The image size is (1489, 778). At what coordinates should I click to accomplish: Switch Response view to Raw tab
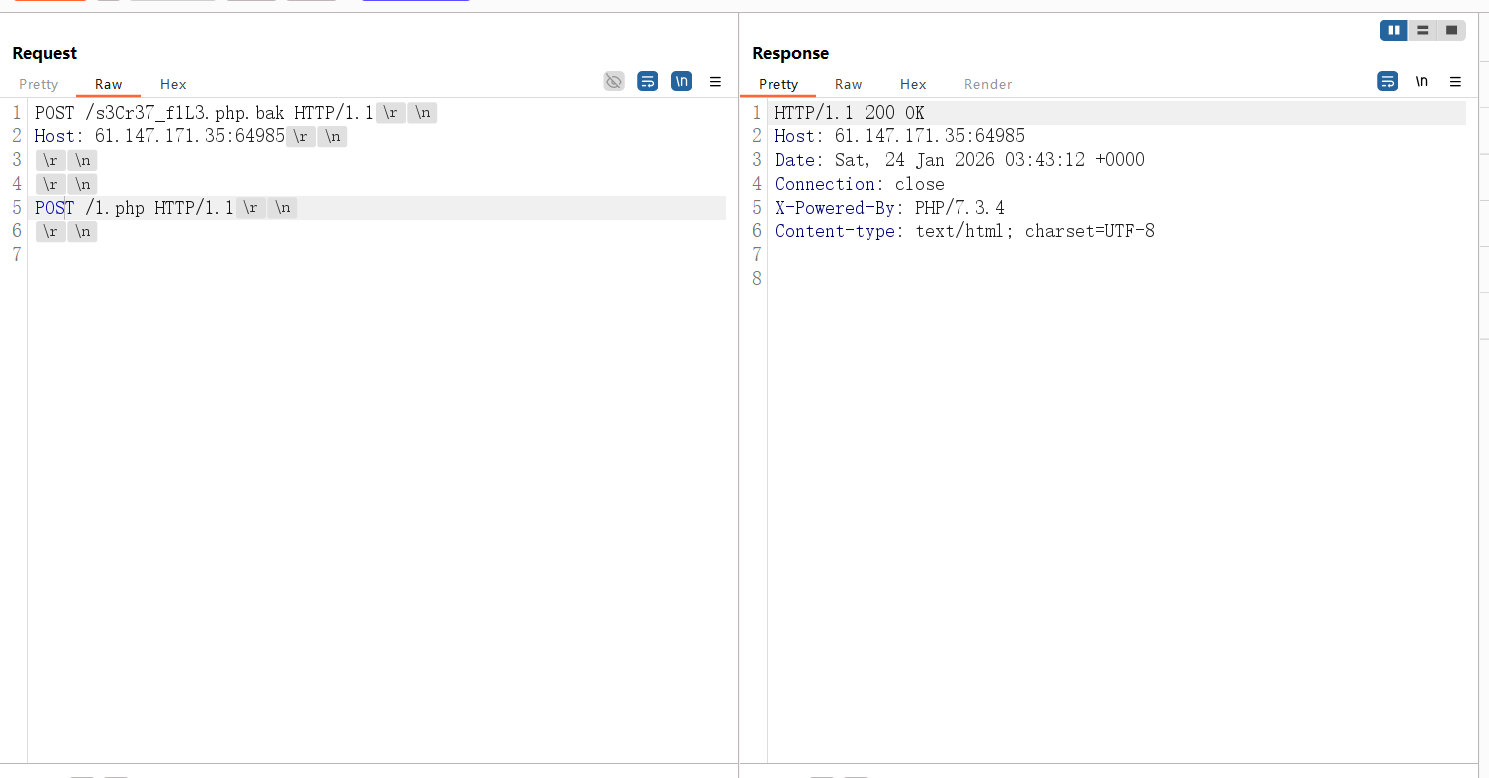(x=848, y=84)
